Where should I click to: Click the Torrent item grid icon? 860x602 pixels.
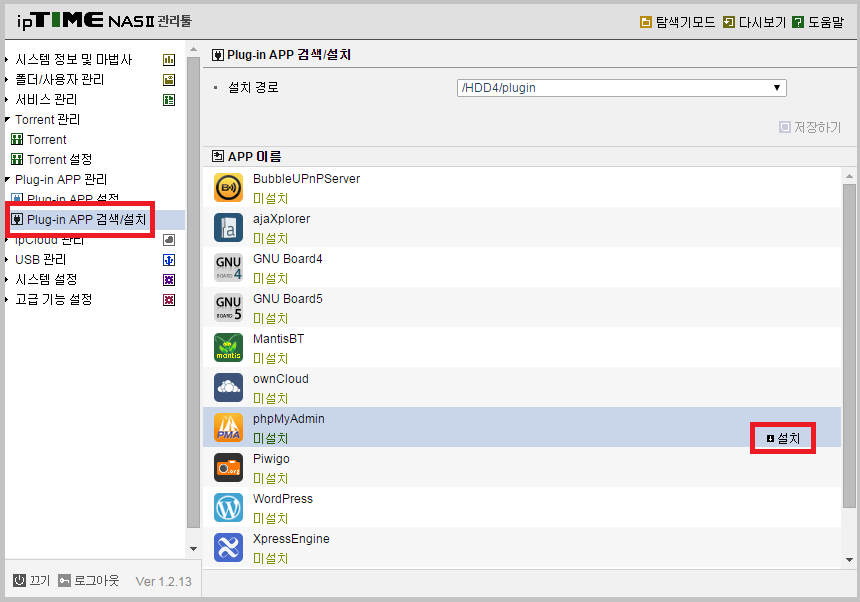[17, 139]
